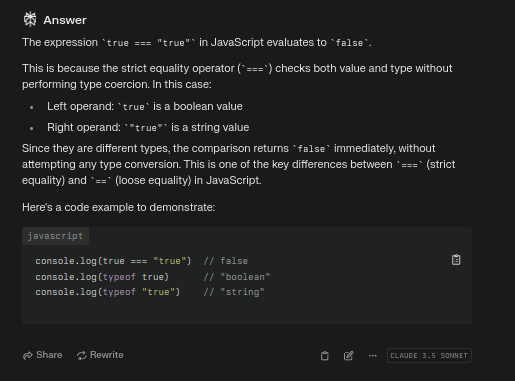
Task: Click the '// false' code comment
Action: [x=226, y=261]
